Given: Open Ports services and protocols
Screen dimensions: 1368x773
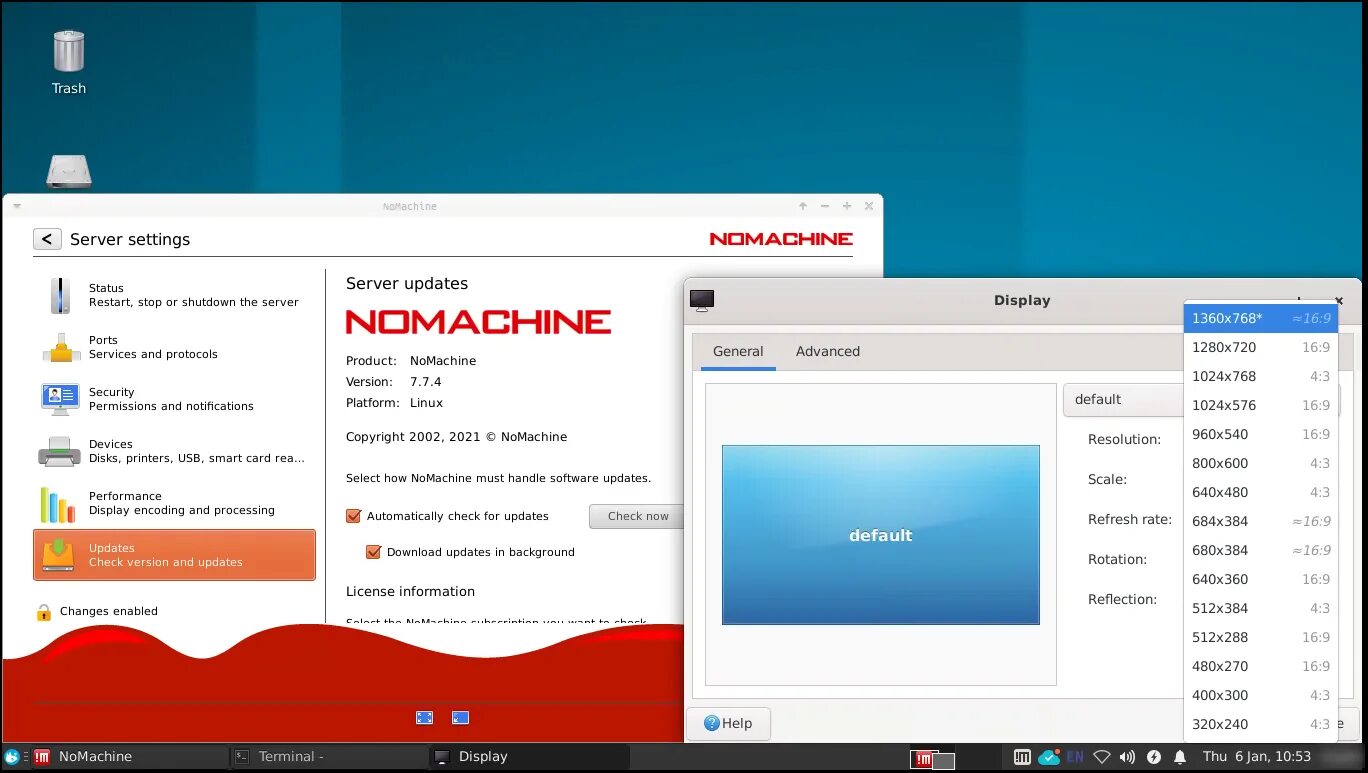Looking at the screenshot, I should [x=175, y=347].
